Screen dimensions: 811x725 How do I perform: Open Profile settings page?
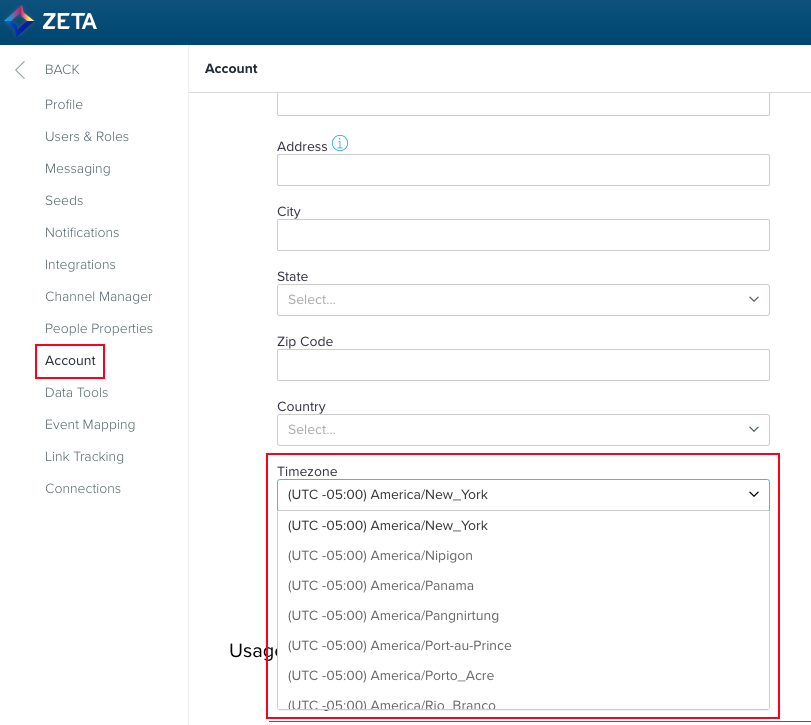(x=64, y=105)
